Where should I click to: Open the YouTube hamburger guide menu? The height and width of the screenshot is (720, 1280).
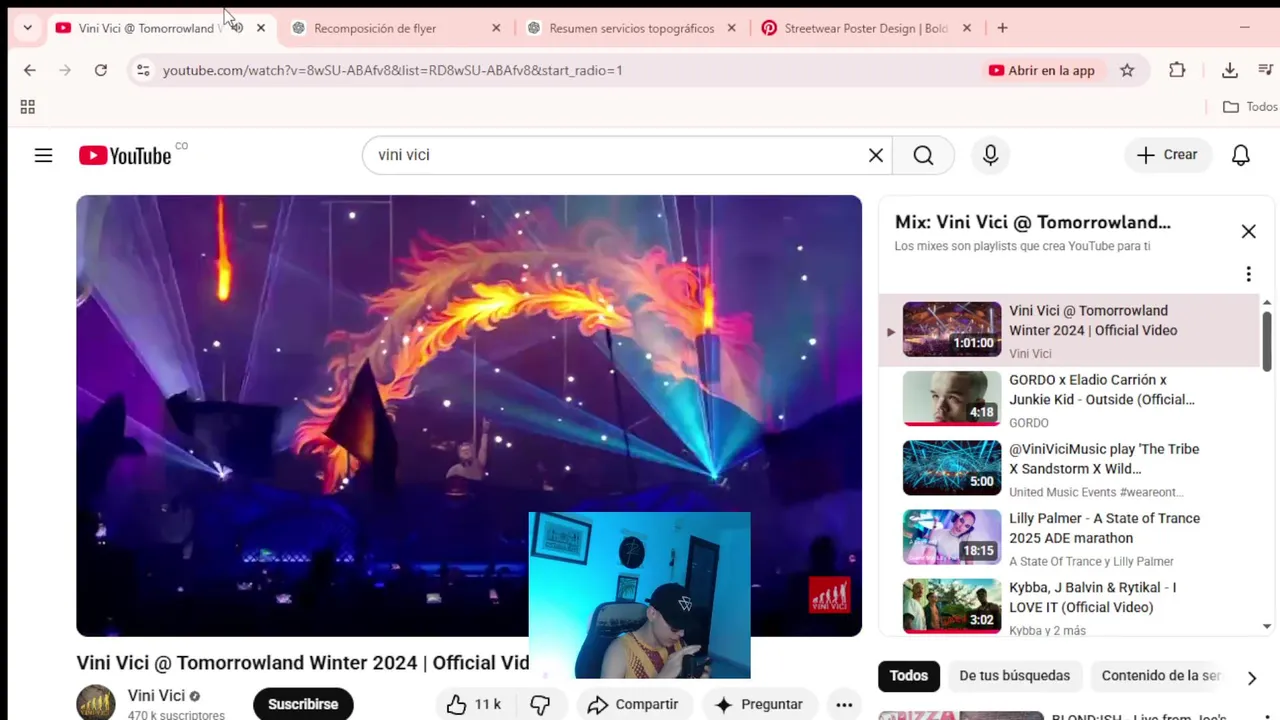43,155
